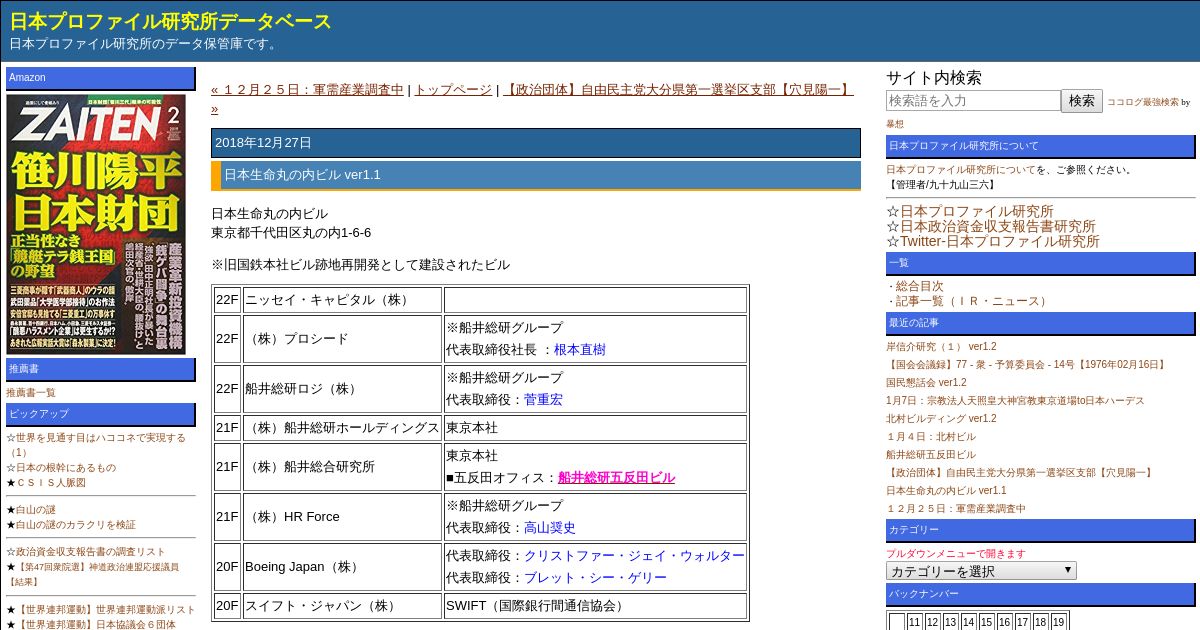Click table cell ニッセイ・キャピタル（株）
Screen dimensions: 1200x630
[343, 299]
